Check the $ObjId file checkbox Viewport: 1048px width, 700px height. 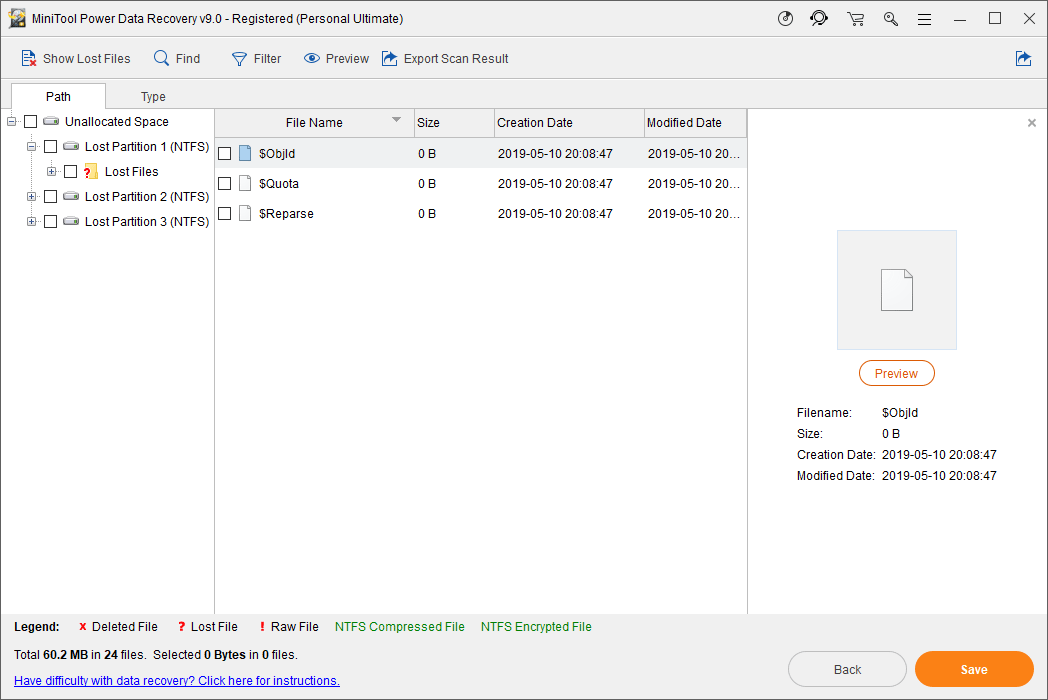pyautogui.click(x=225, y=153)
